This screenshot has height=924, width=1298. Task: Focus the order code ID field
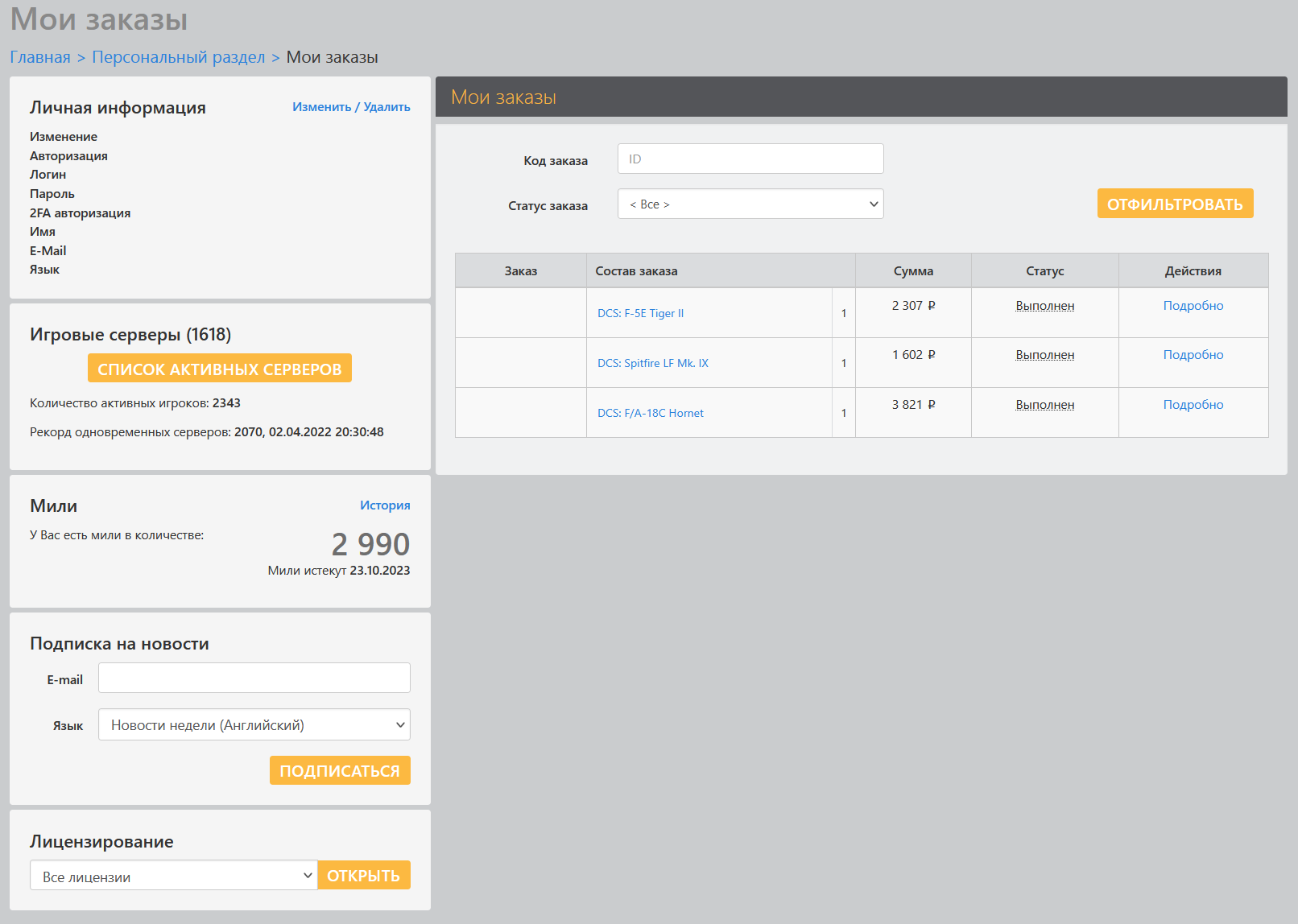pyautogui.click(x=750, y=159)
